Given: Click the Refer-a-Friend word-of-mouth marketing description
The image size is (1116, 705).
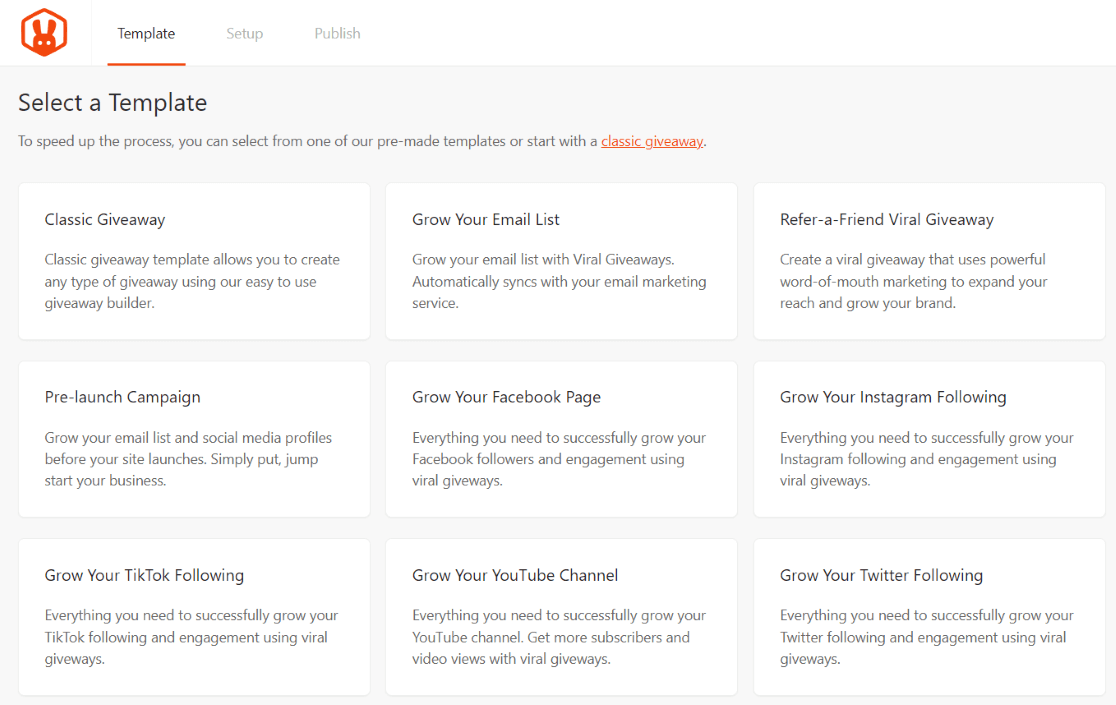Looking at the screenshot, I should pyautogui.click(x=913, y=281).
